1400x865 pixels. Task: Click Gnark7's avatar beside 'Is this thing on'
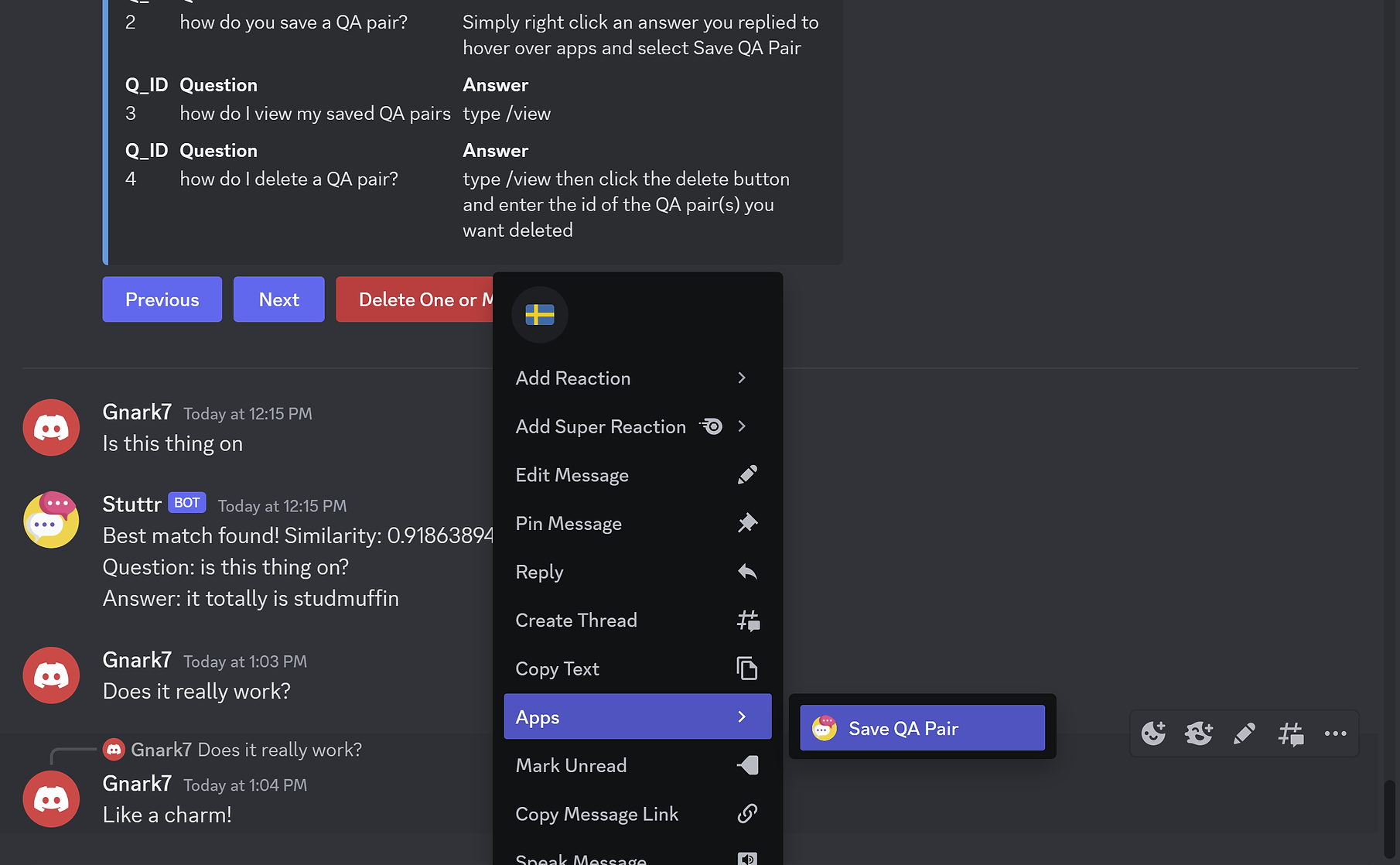51,428
